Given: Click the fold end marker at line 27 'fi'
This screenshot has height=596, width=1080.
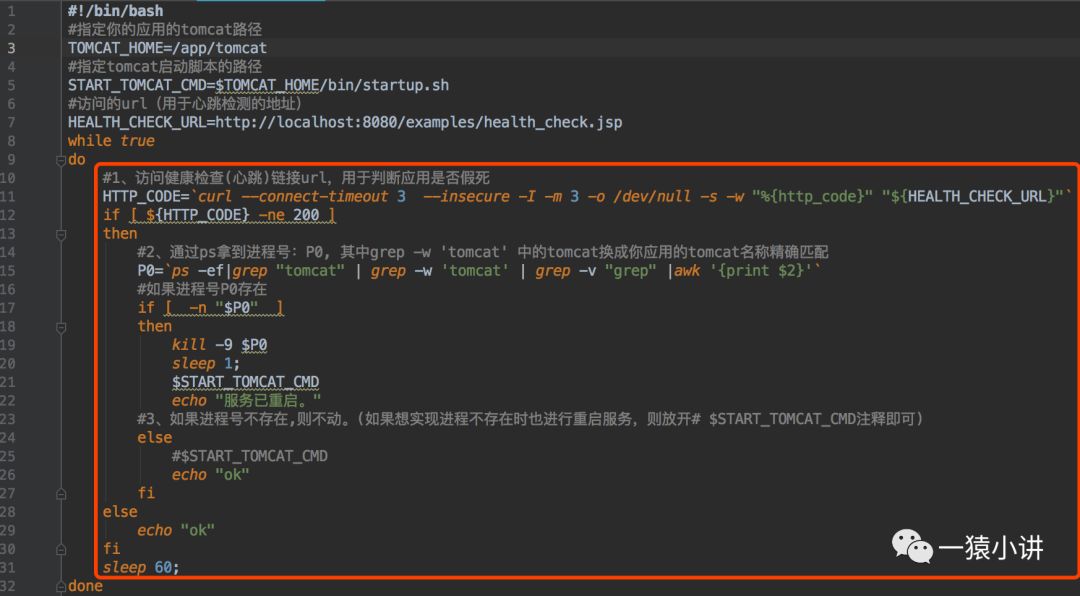Looking at the screenshot, I should point(61,494).
